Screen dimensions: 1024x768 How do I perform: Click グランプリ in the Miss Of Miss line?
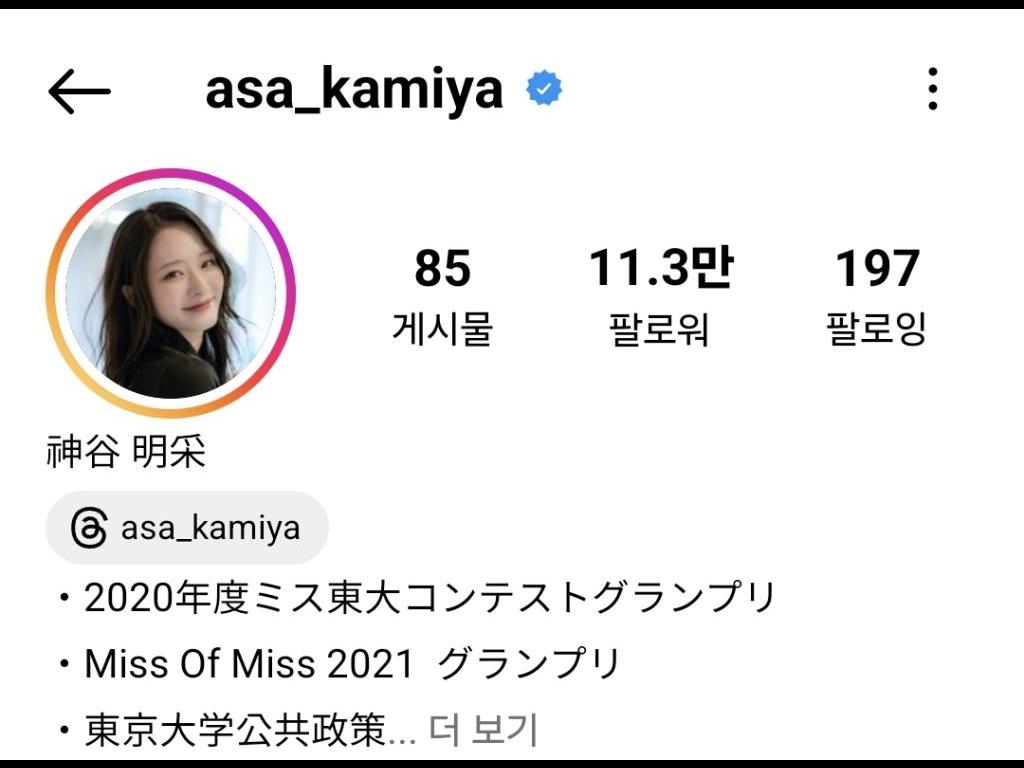click(528, 664)
